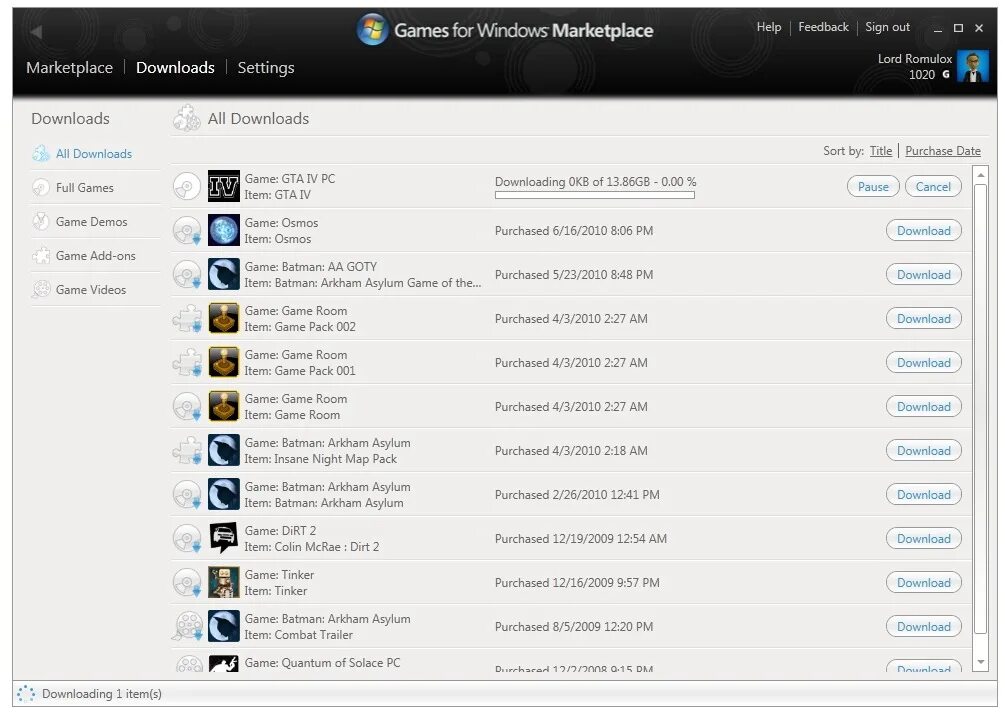This screenshot has width=1005, height=717.
Task: Open Game Videos using its sidebar icon
Action: pyautogui.click(x=40, y=289)
